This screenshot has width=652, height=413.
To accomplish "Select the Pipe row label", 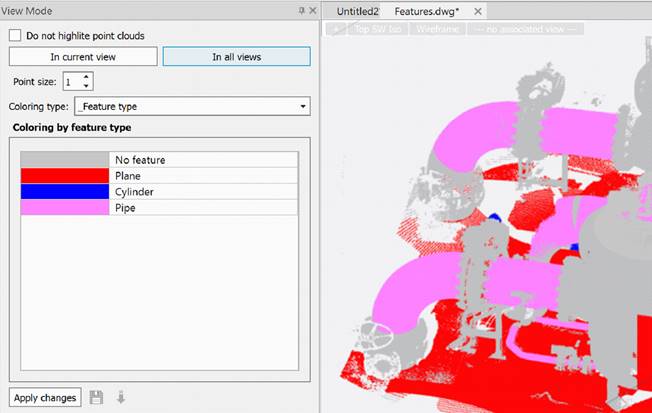I will tap(125, 208).
